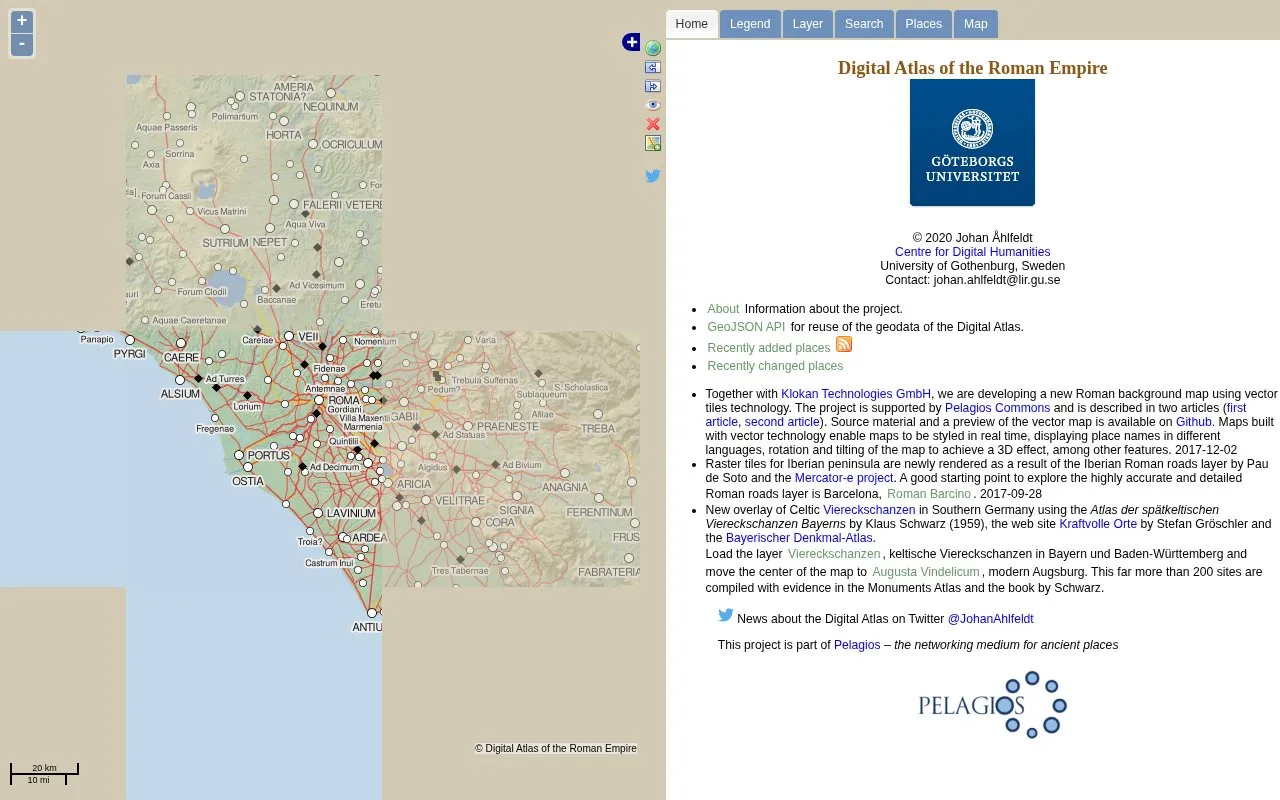Open the GeoJSON API link
This screenshot has height=800, width=1280.
(746, 327)
